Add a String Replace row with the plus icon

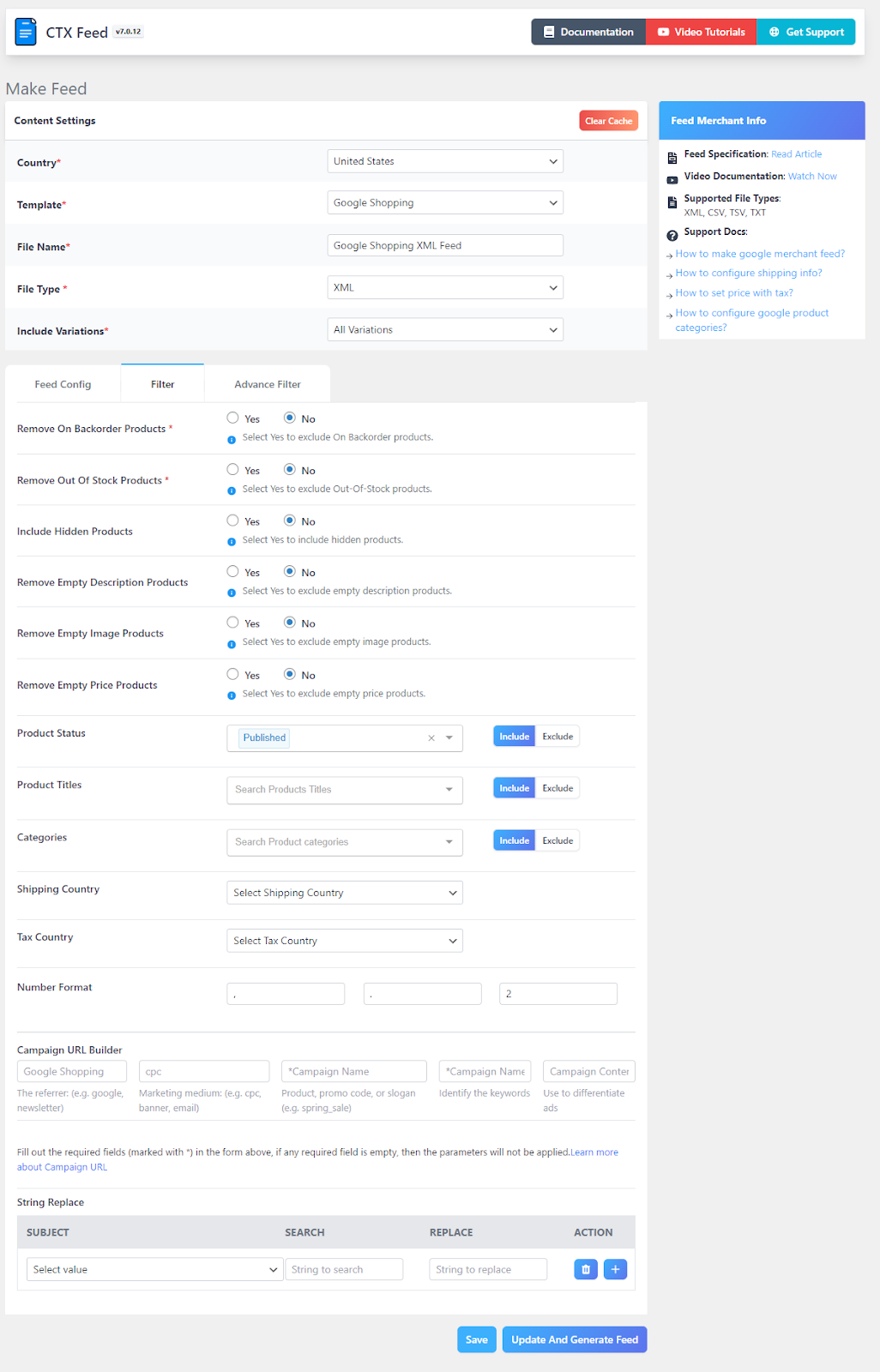pos(615,1269)
